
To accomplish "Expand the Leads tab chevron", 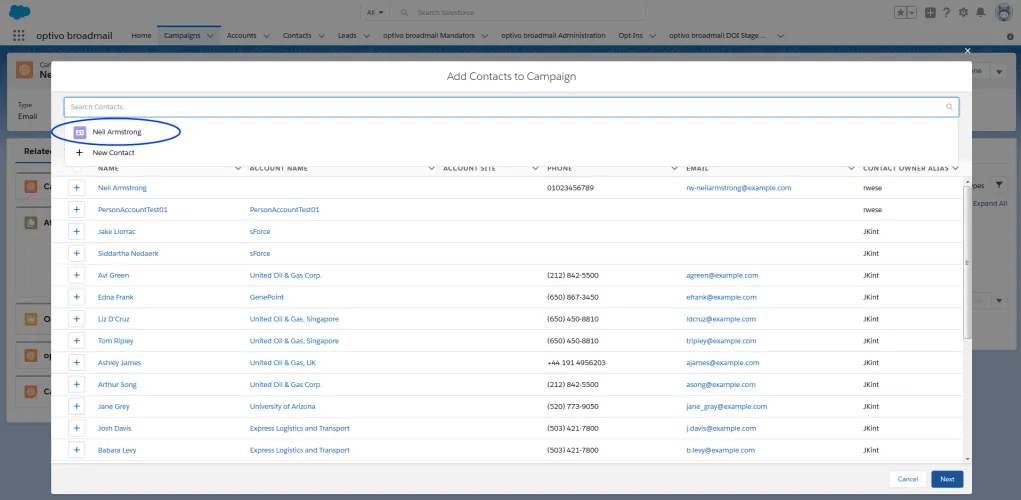I will pyautogui.click(x=367, y=36).
